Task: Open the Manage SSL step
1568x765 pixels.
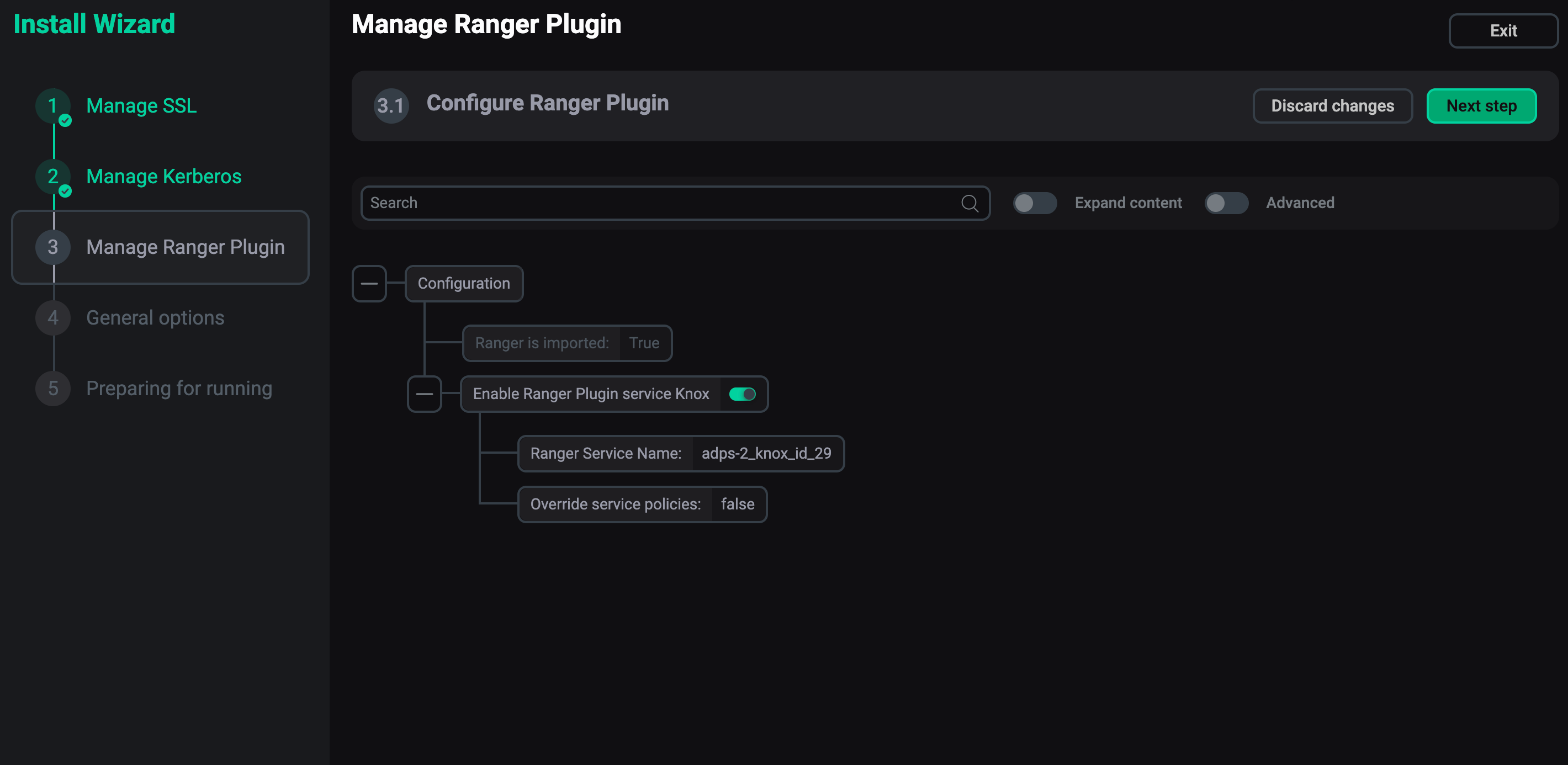Action: pyautogui.click(x=141, y=106)
